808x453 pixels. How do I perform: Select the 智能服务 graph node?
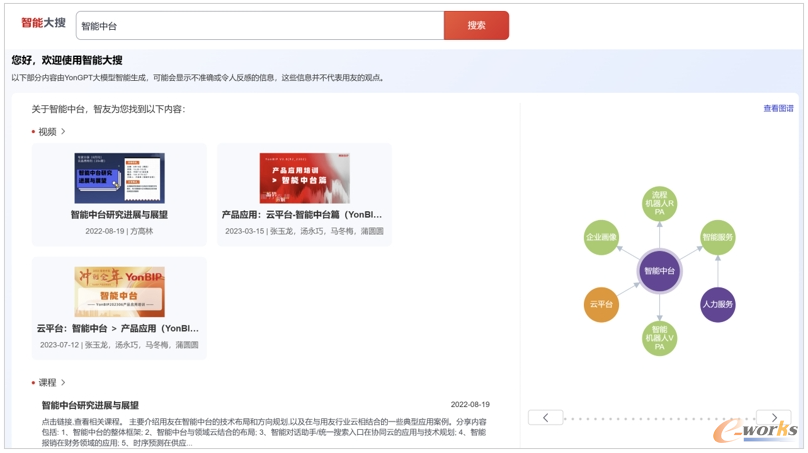(x=718, y=237)
